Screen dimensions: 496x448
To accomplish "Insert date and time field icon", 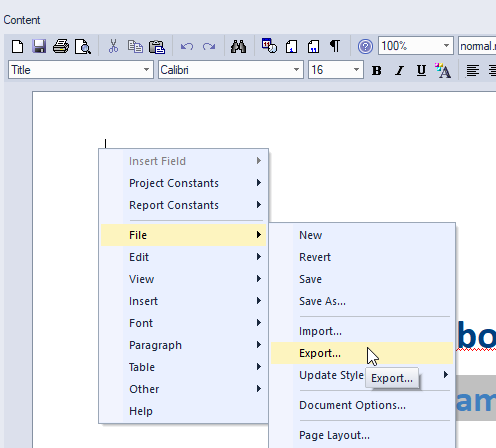I will tap(269, 46).
